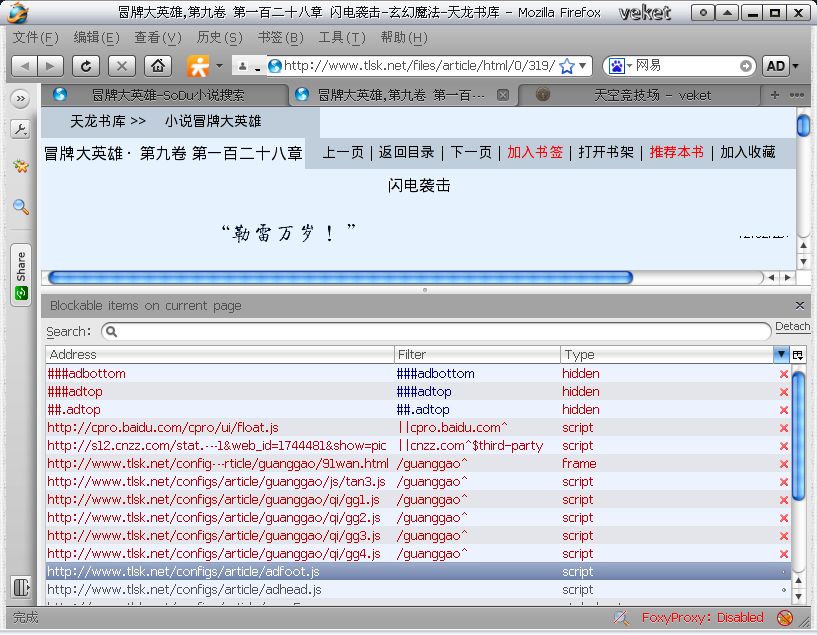Click the page's vertical scrollbar thumb

click(803, 126)
